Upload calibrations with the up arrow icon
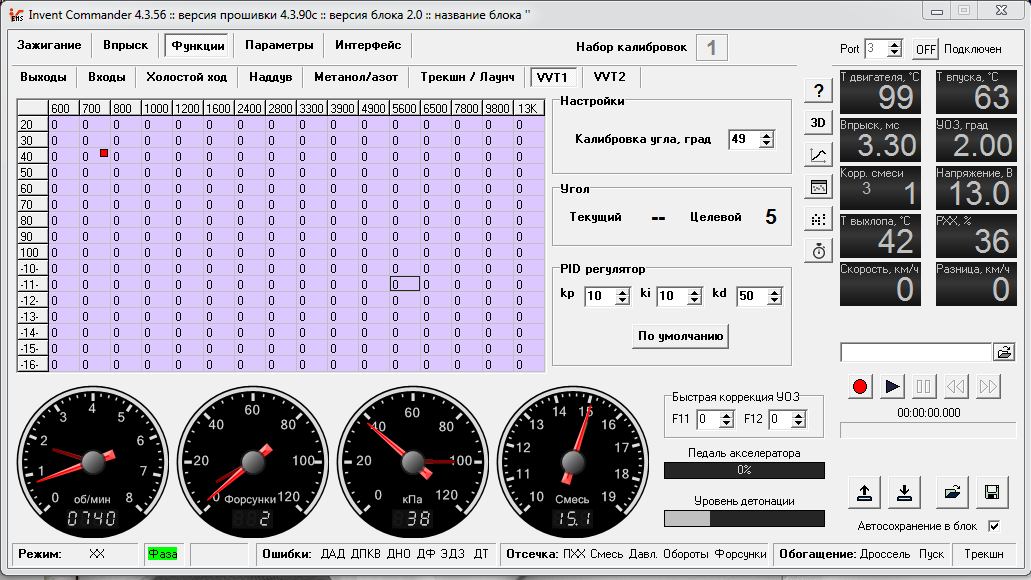Screen dimensions: 1031x580 [864, 493]
